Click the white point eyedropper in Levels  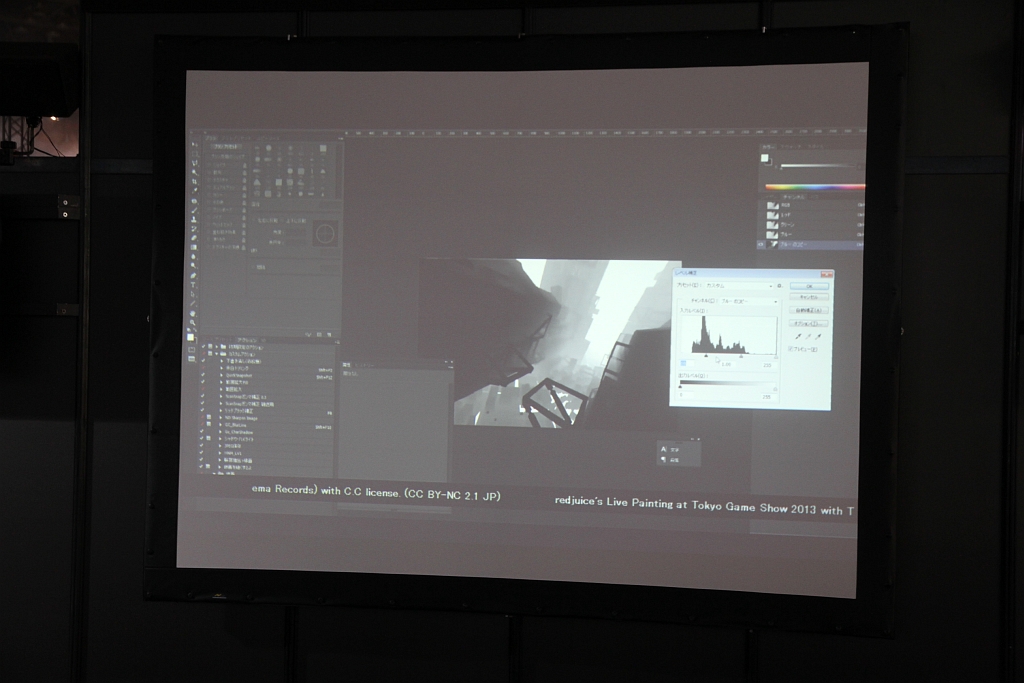click(x=818, y=336)
